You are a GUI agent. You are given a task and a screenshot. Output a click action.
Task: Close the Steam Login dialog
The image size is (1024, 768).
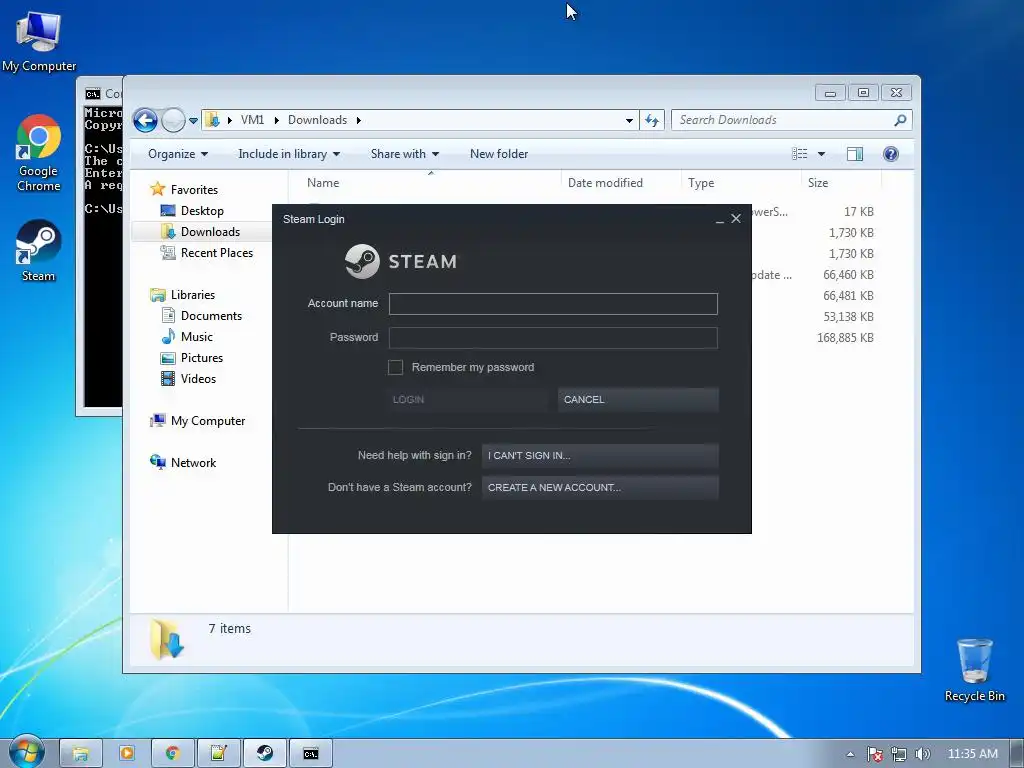click(736, 219)
